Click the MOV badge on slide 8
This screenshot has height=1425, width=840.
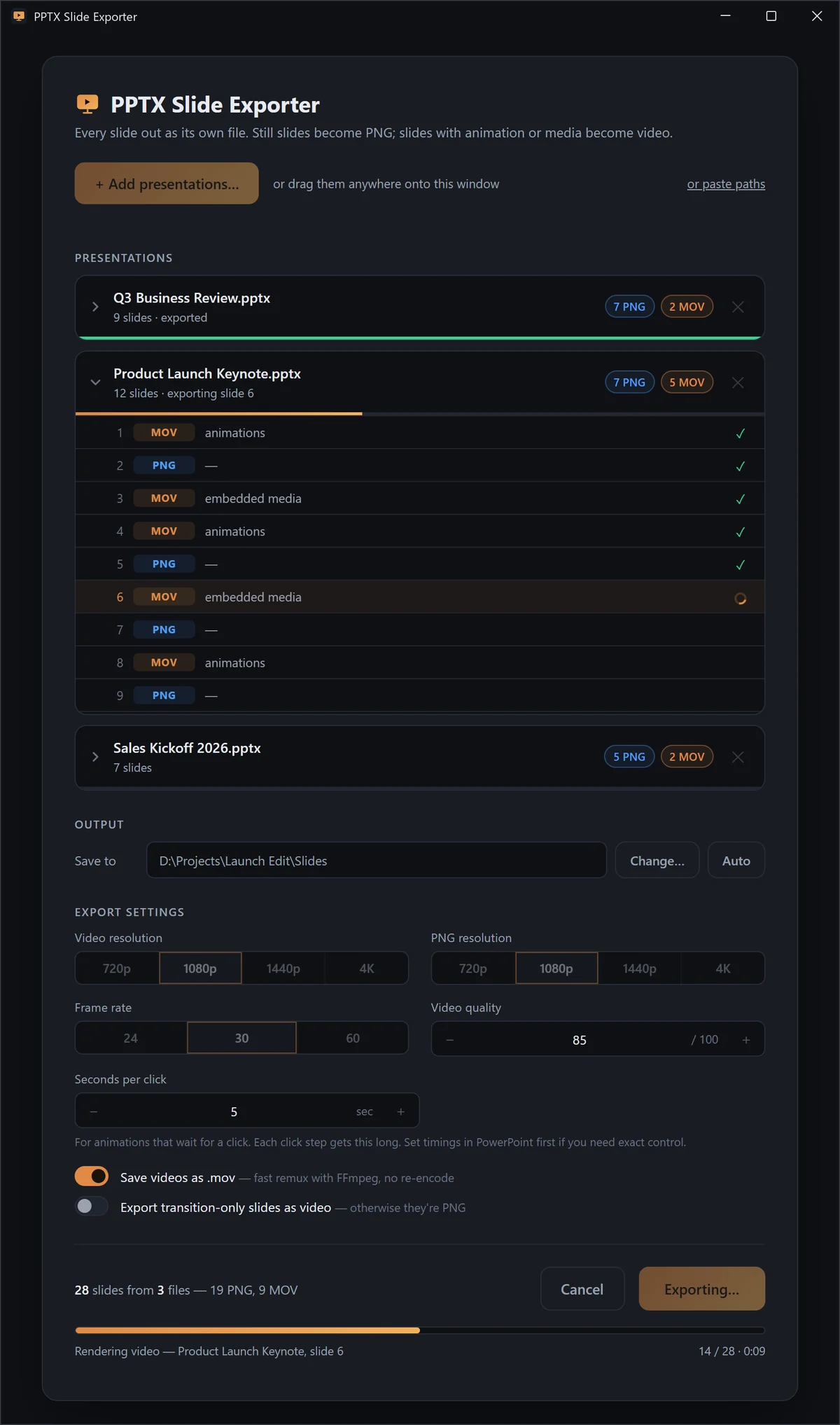click(164, 663)
